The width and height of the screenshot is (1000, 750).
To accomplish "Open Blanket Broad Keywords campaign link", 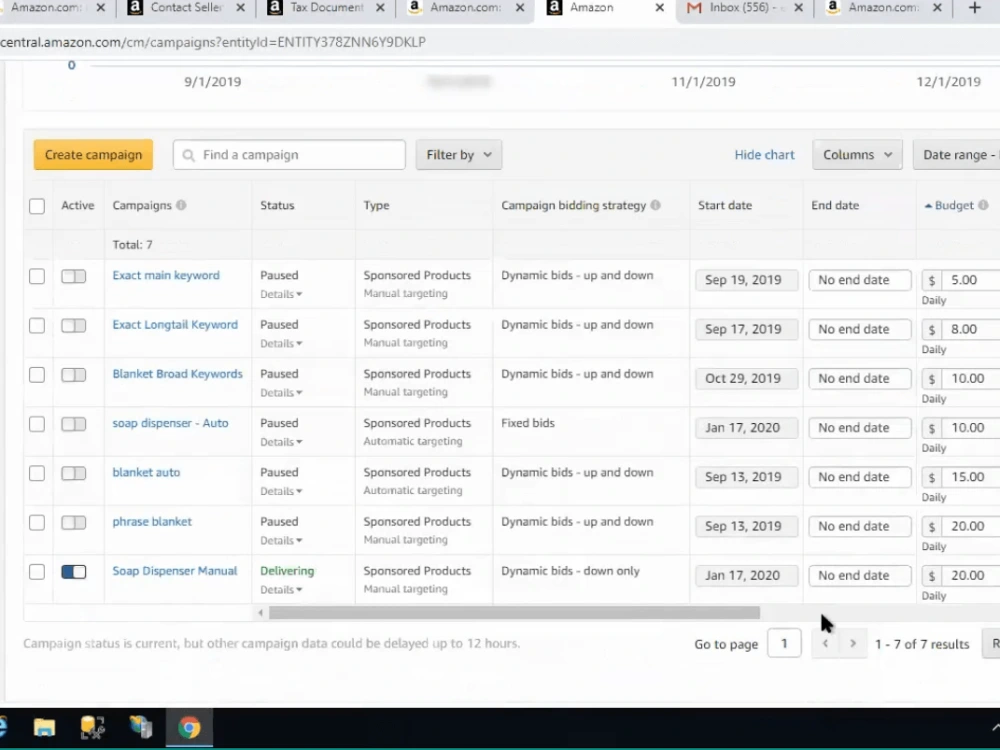I will [177, 374].
